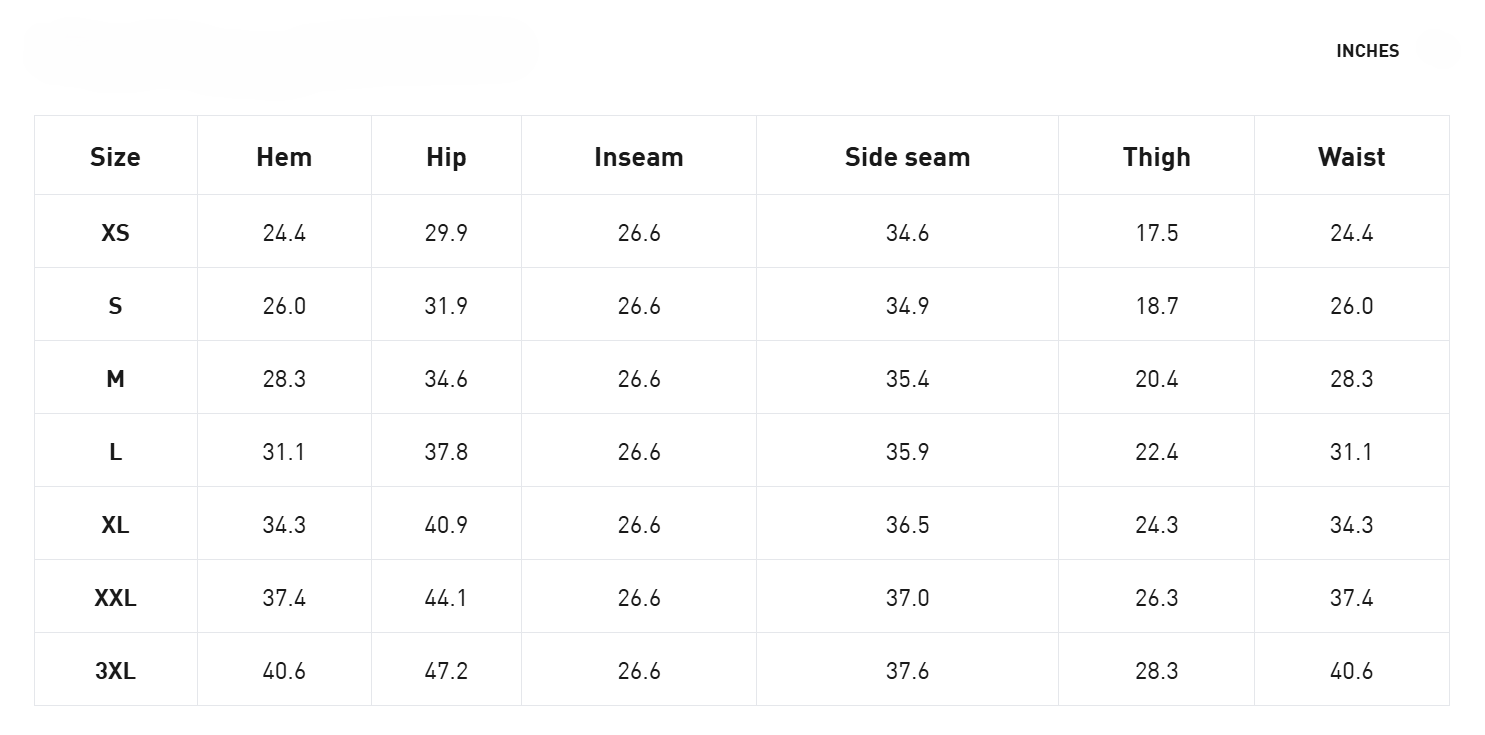This screenshot has height=735, width=1485.
Task: Click the XL size row label
Action: 115,525
